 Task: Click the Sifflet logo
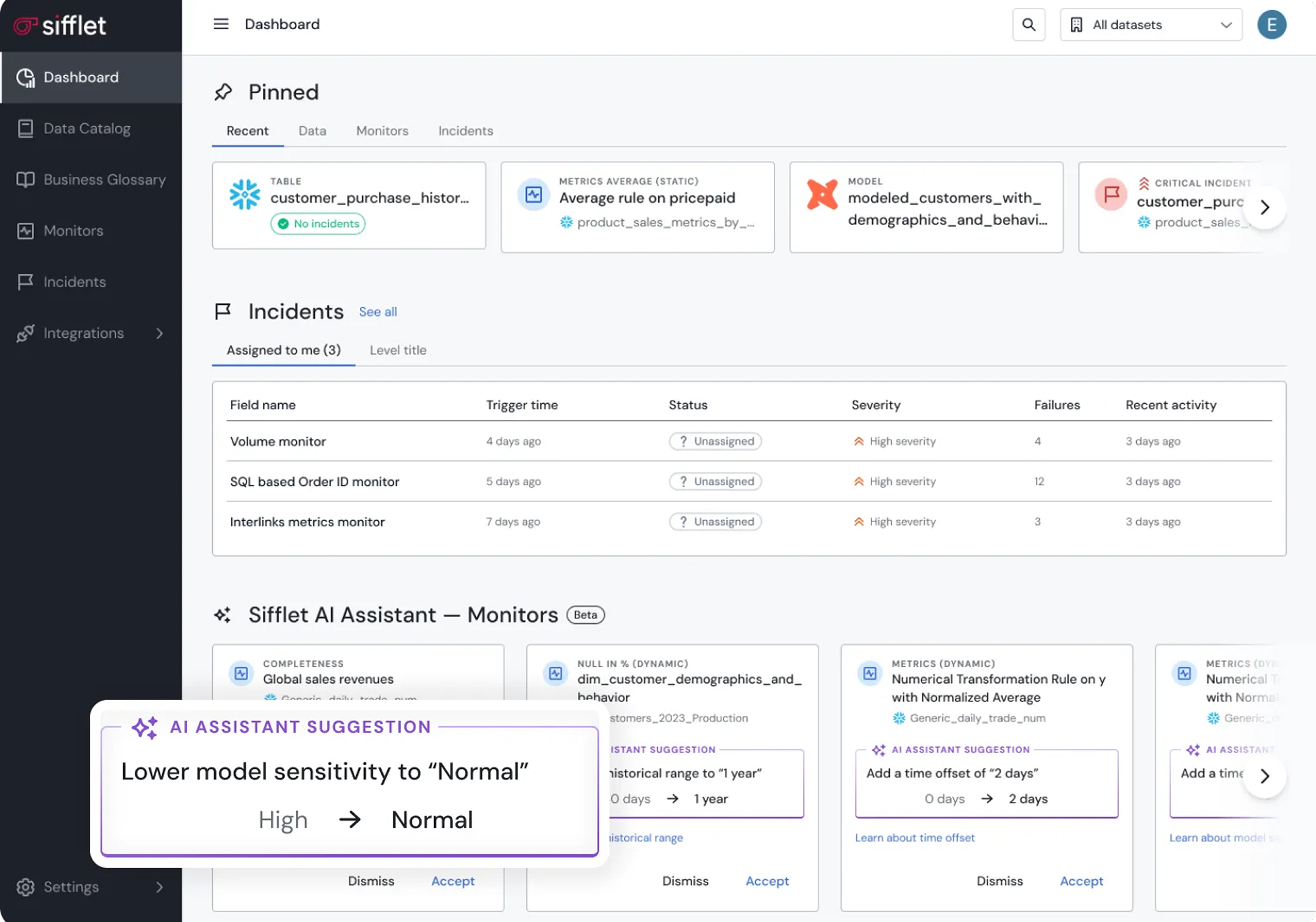click(x=60, y=26)
